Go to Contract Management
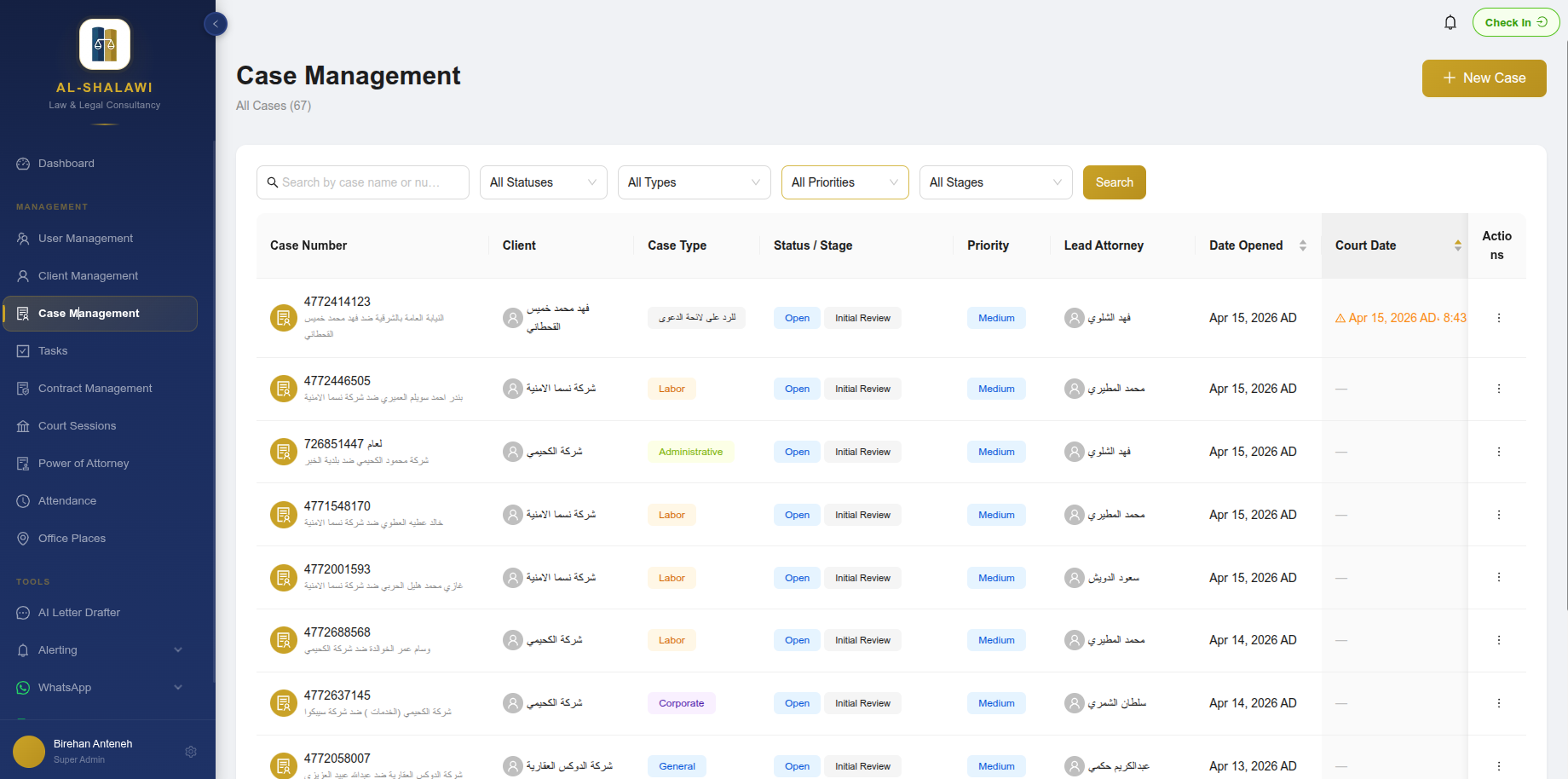 pos(95,388)
